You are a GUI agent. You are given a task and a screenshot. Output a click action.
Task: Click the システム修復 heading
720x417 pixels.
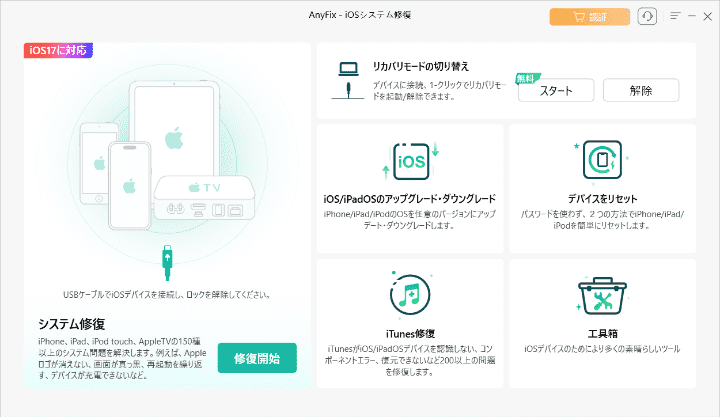72,324
